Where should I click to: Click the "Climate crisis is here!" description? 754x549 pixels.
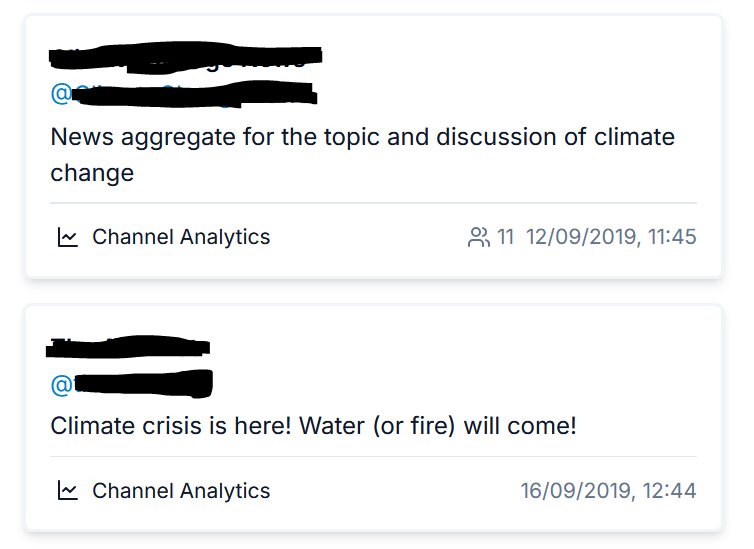(x=170, y=426)
